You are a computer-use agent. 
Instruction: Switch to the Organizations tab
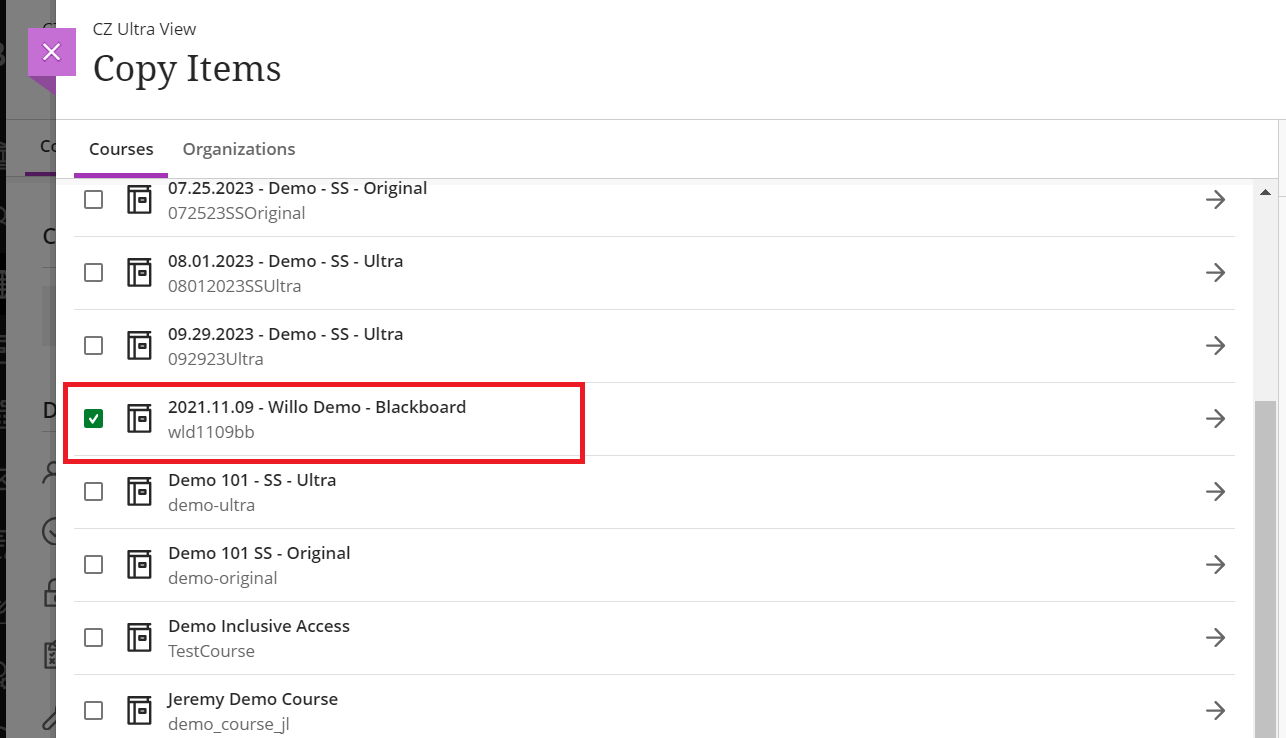(x=239, y=149)
